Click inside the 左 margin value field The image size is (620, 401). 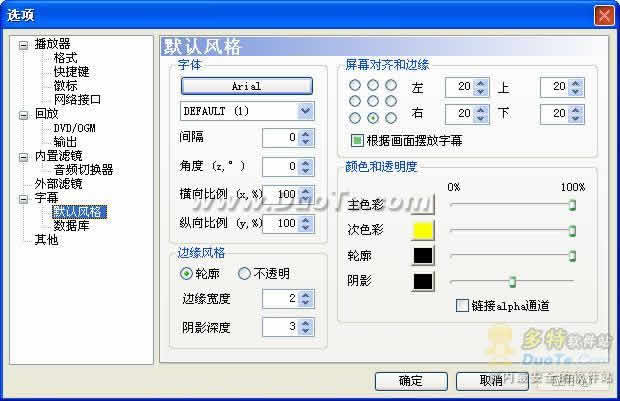pos(459,88)
